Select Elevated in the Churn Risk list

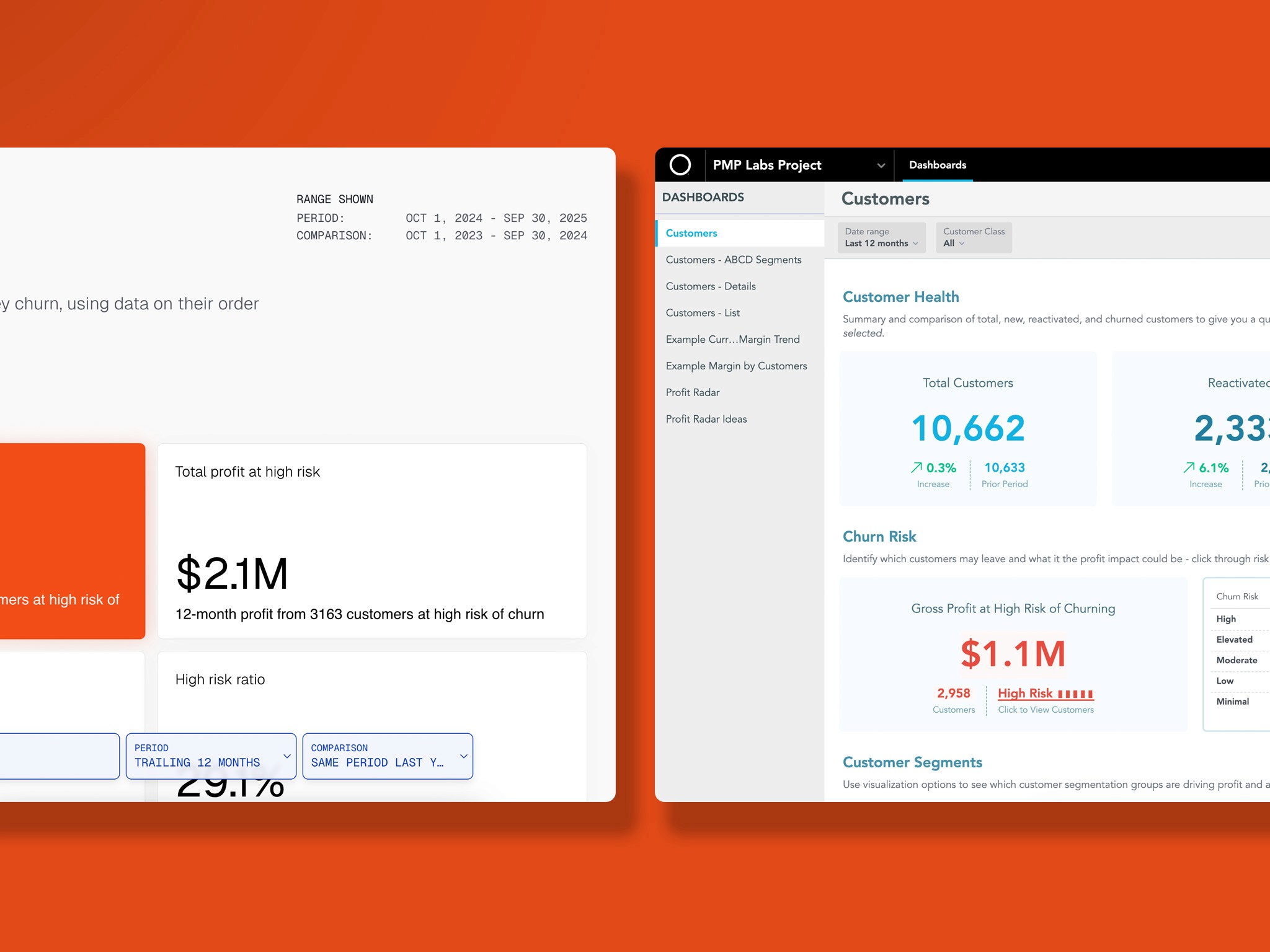point(1234,640)
